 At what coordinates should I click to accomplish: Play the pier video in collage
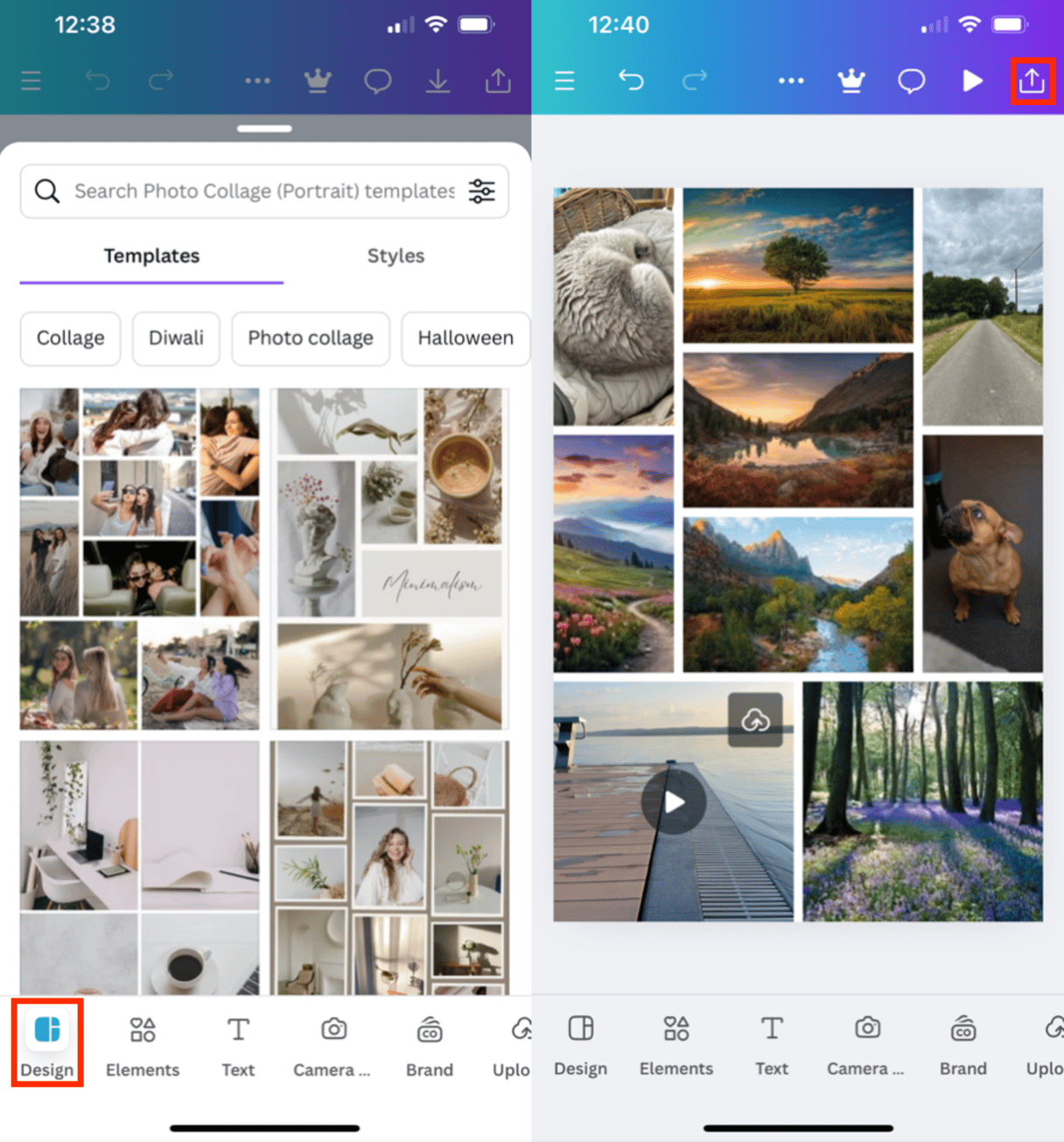point(673,802)
